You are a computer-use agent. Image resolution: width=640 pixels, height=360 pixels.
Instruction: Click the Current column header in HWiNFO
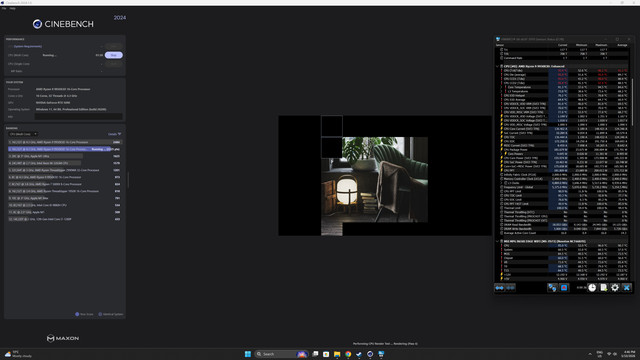(562, 45)
